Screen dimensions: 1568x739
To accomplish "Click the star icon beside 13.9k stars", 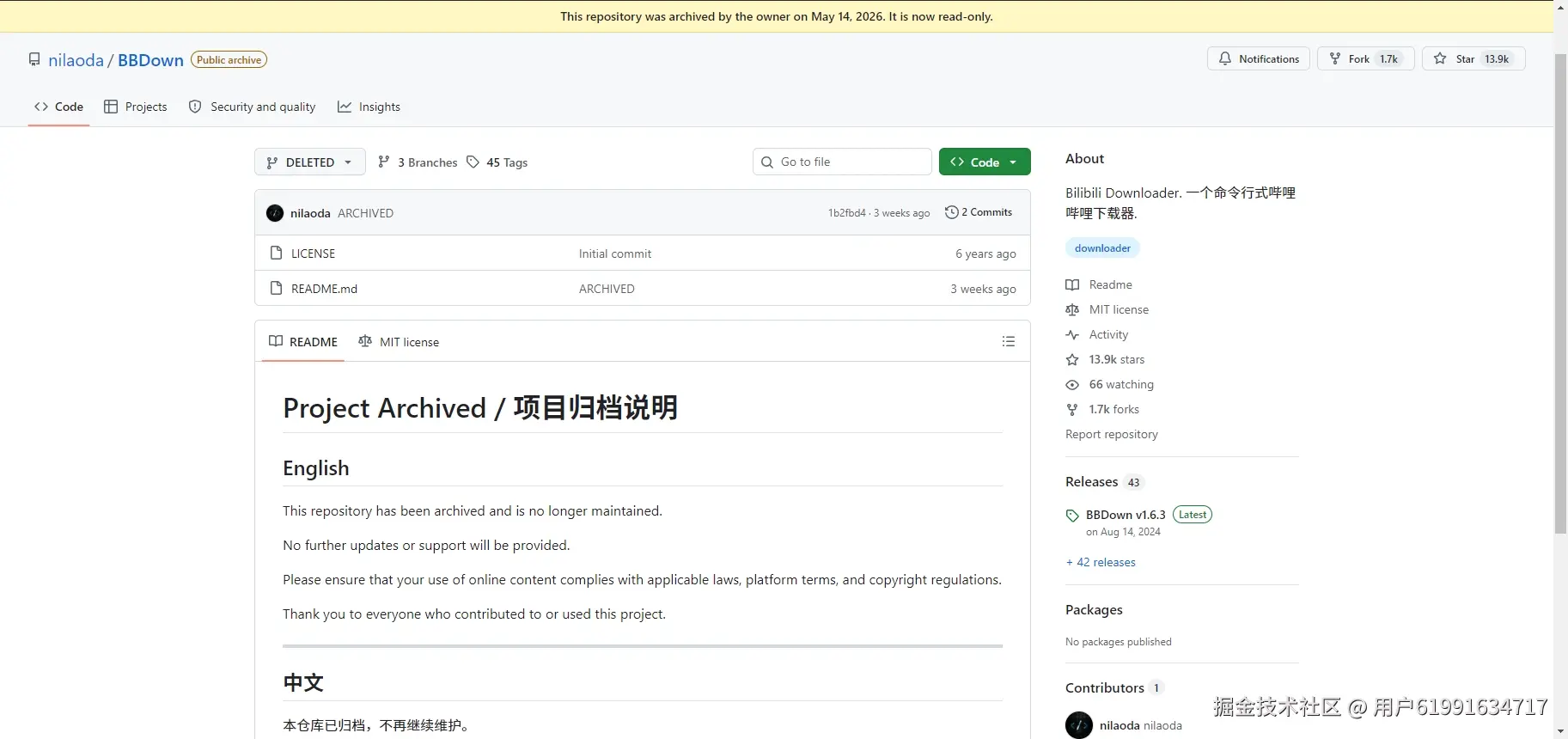I will (1072, 359).
